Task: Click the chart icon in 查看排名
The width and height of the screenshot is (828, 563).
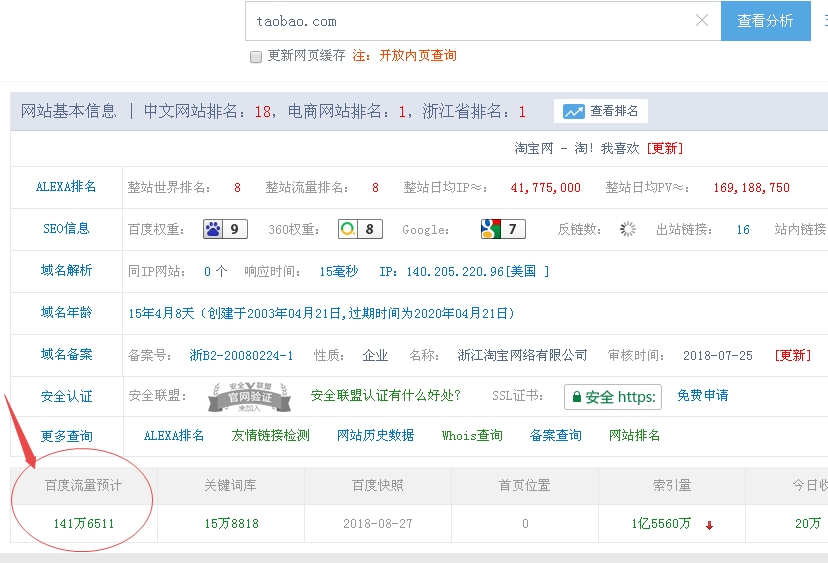Action: coord(573,111)
